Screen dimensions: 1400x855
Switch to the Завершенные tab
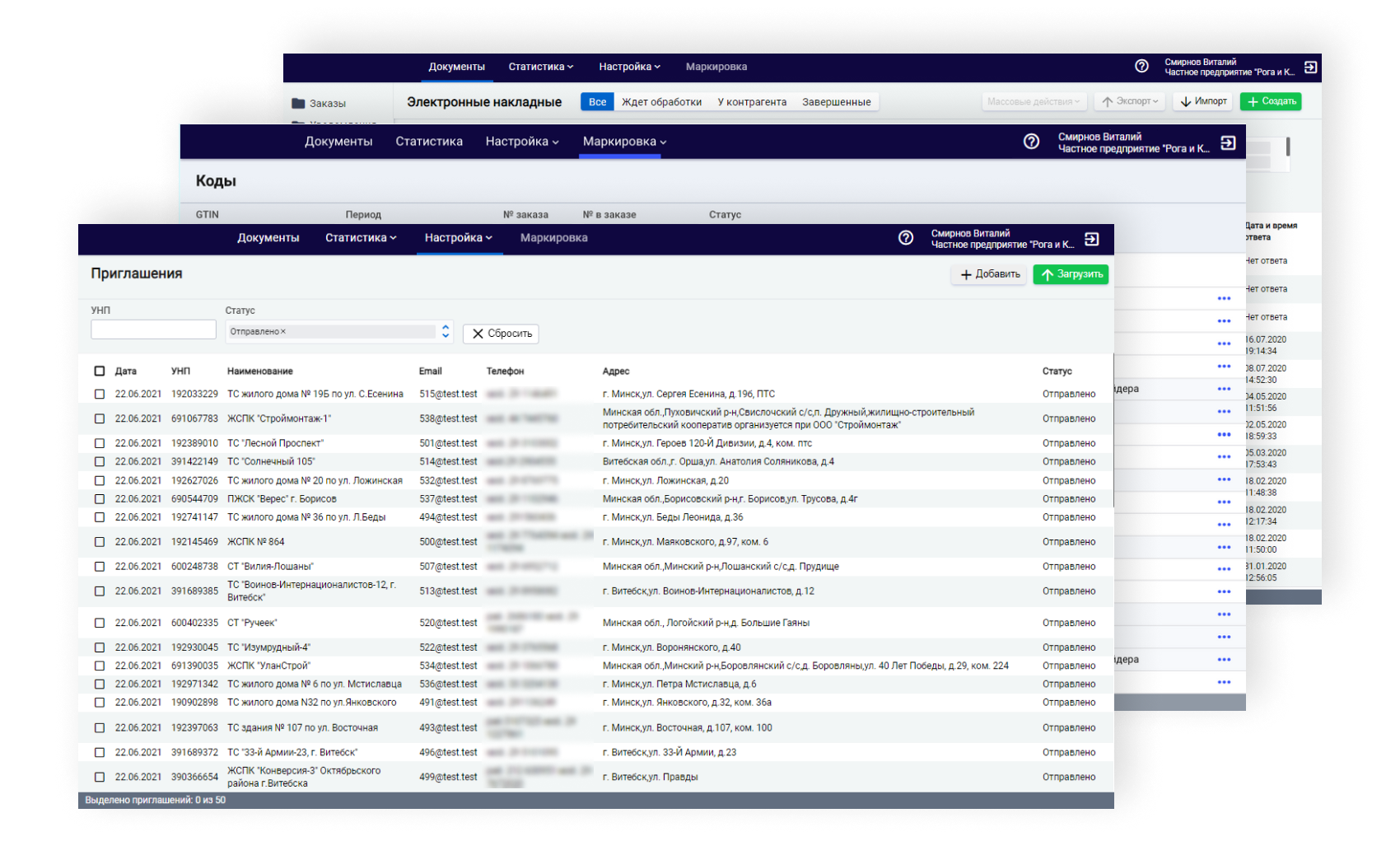[x=836, y=102]
